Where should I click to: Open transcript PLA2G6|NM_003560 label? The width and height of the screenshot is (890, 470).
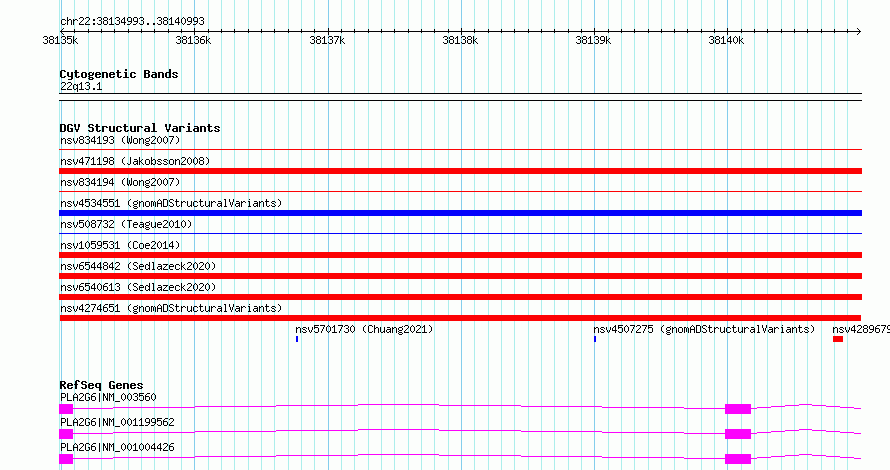pos(108,397)
